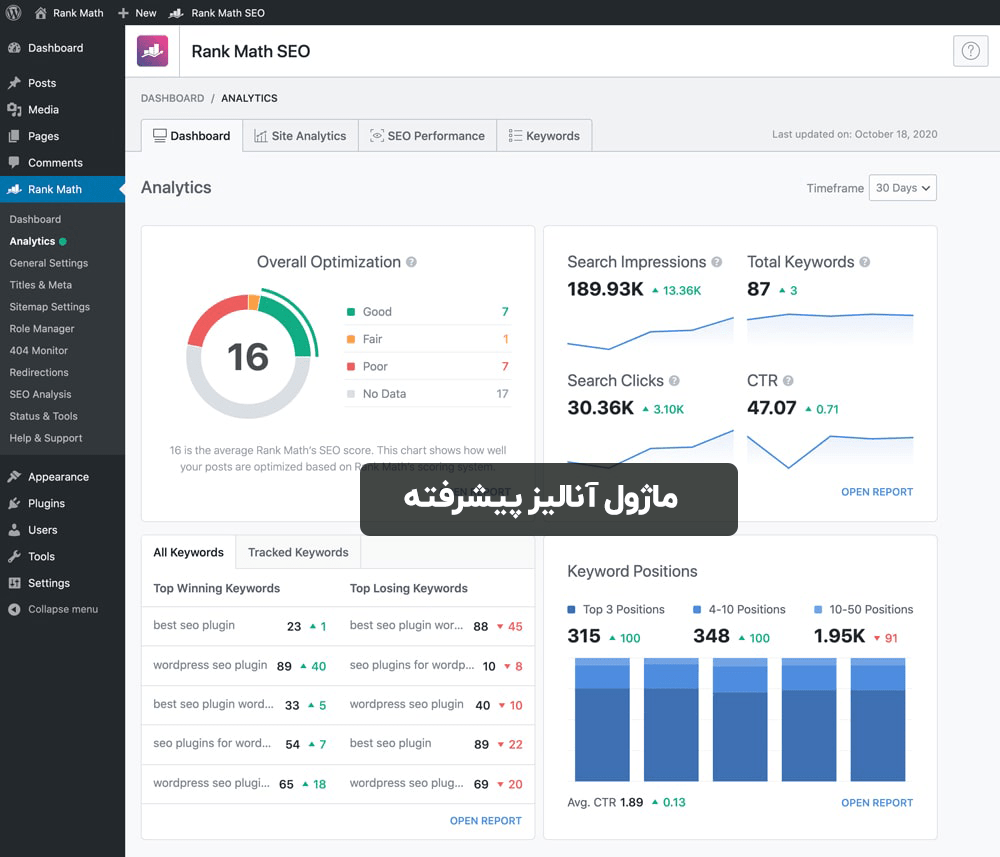Click winning keyword 'best seo plugin' row

tap(240, 626)
